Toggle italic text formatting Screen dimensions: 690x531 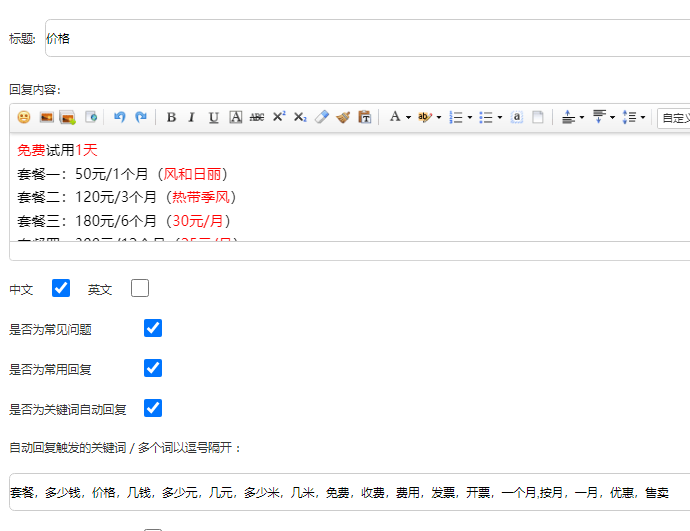(192, 118)
